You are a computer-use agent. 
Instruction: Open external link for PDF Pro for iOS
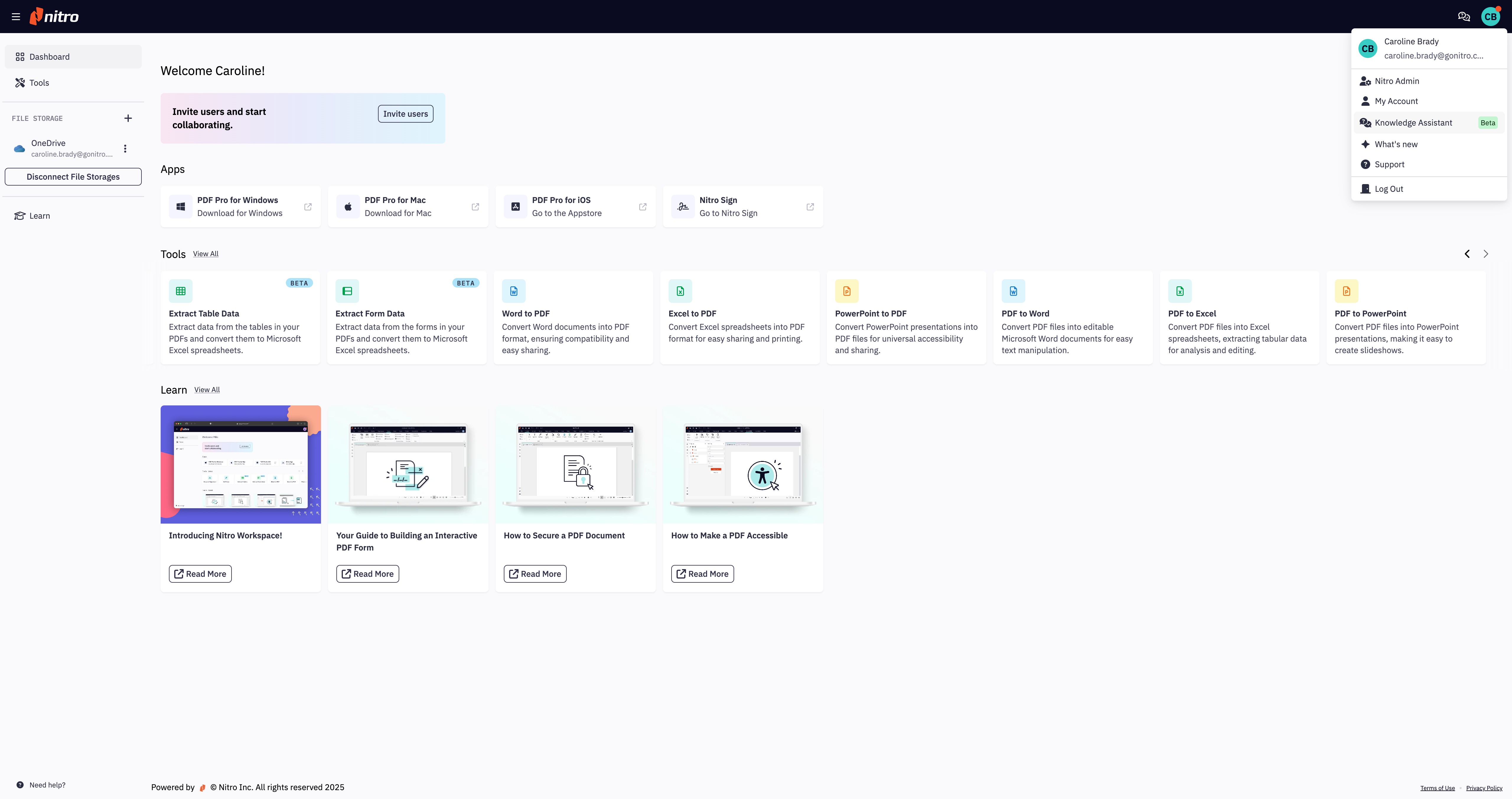coord(643,207)
